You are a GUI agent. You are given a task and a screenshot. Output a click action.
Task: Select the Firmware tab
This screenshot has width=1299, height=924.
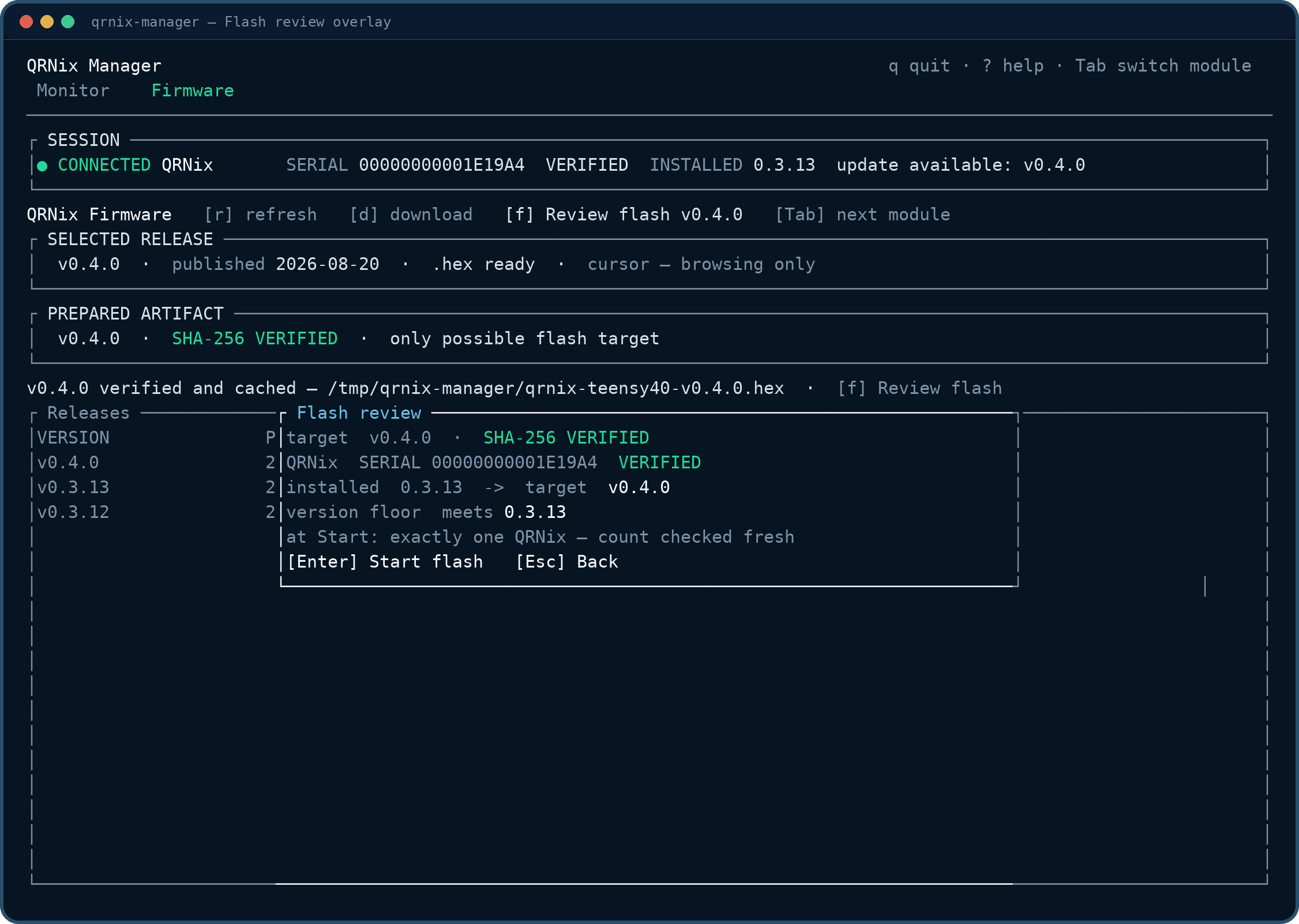(193, 91)
